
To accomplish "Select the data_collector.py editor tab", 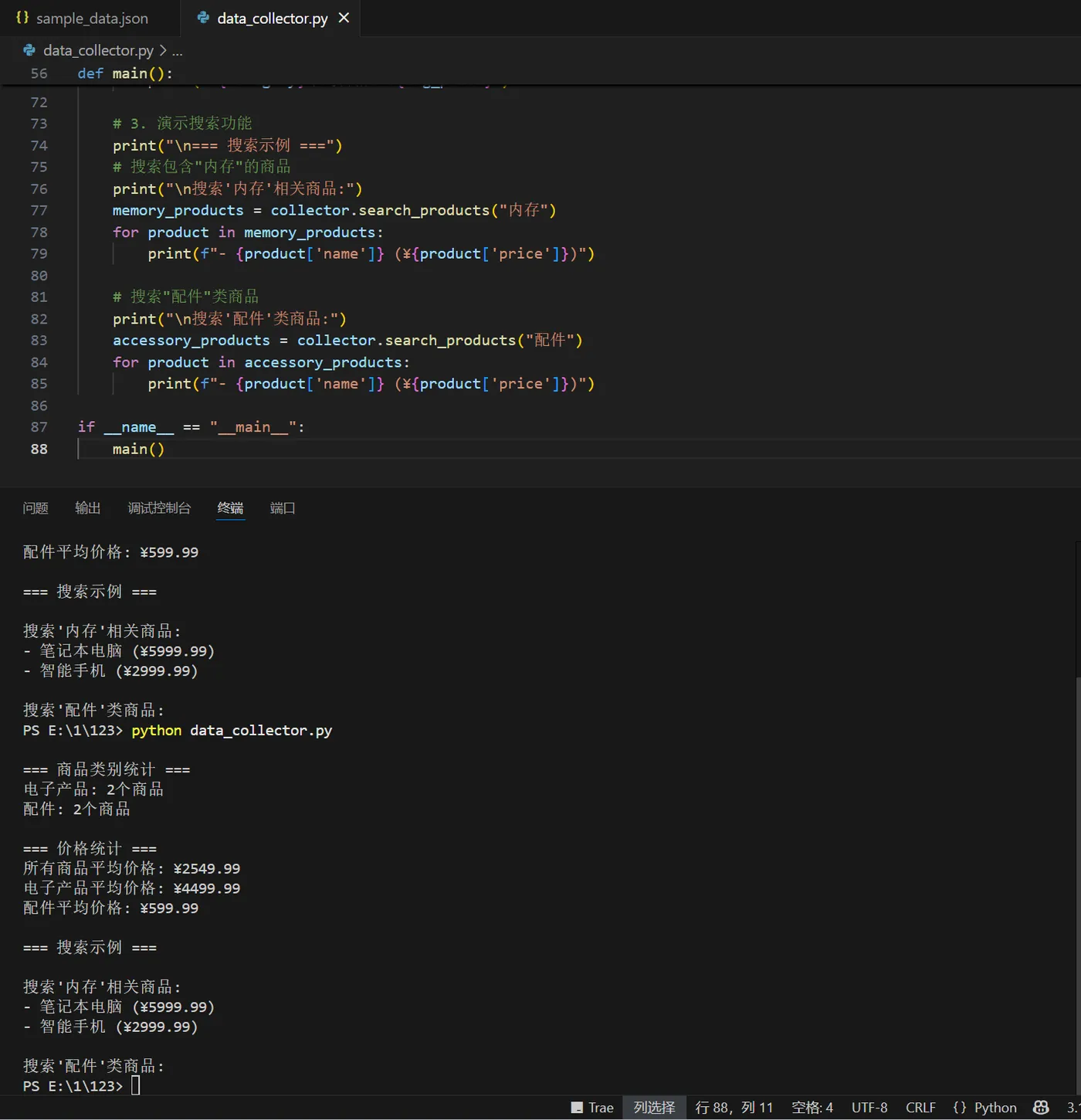I will [x=272, y=18].
